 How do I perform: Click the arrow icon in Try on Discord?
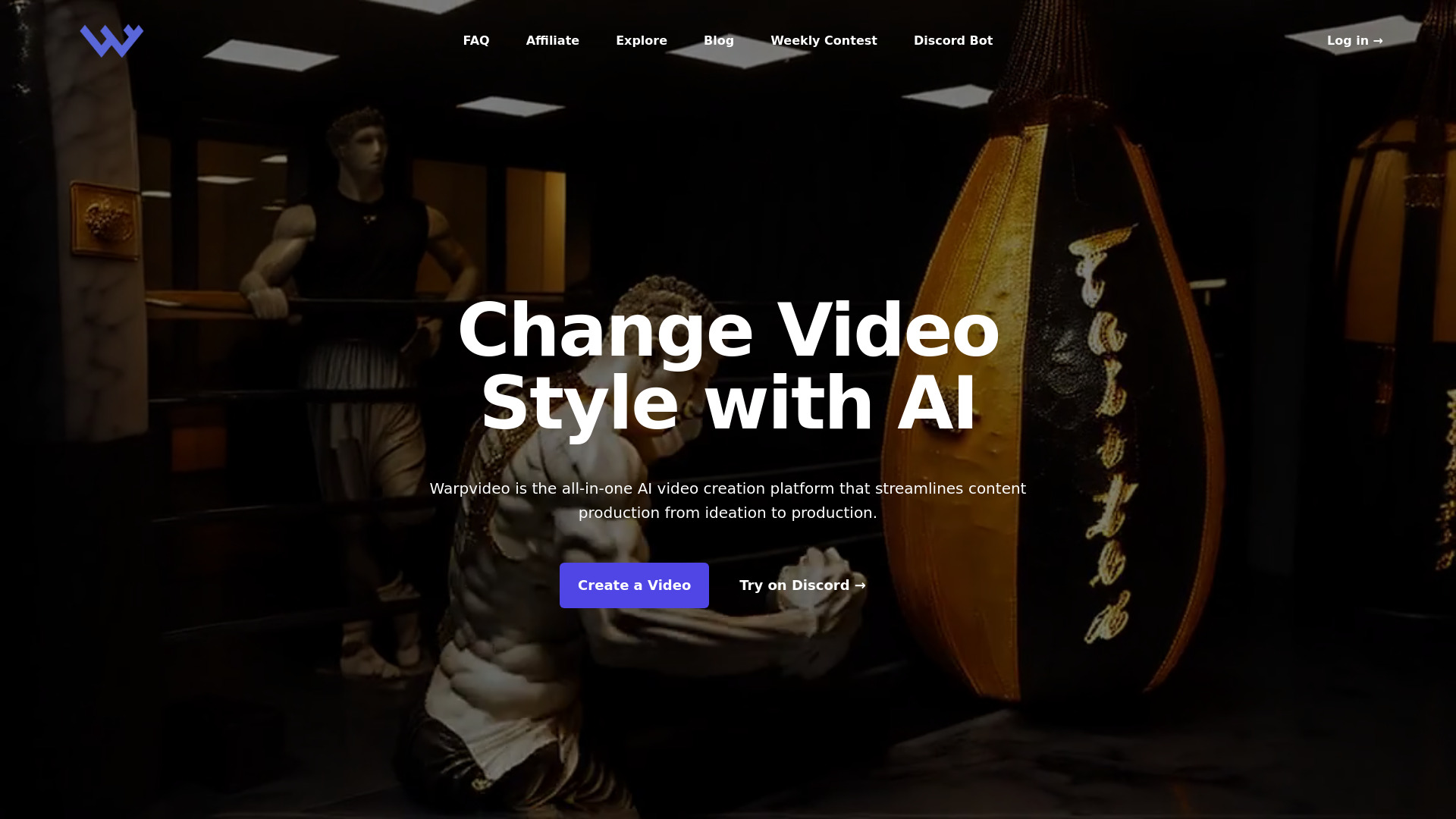tap(861, 585)
